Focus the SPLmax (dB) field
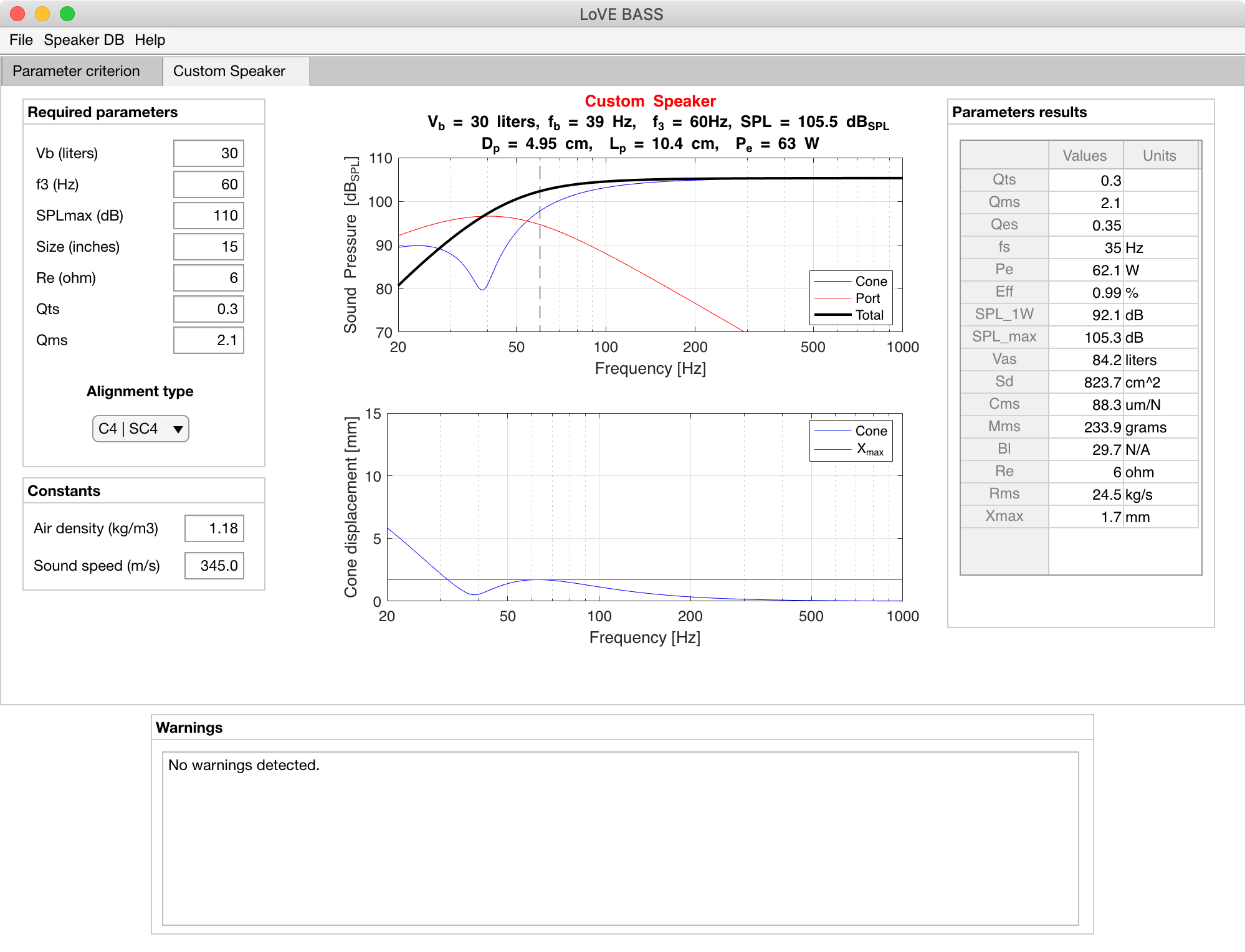 tap(208, 216)
